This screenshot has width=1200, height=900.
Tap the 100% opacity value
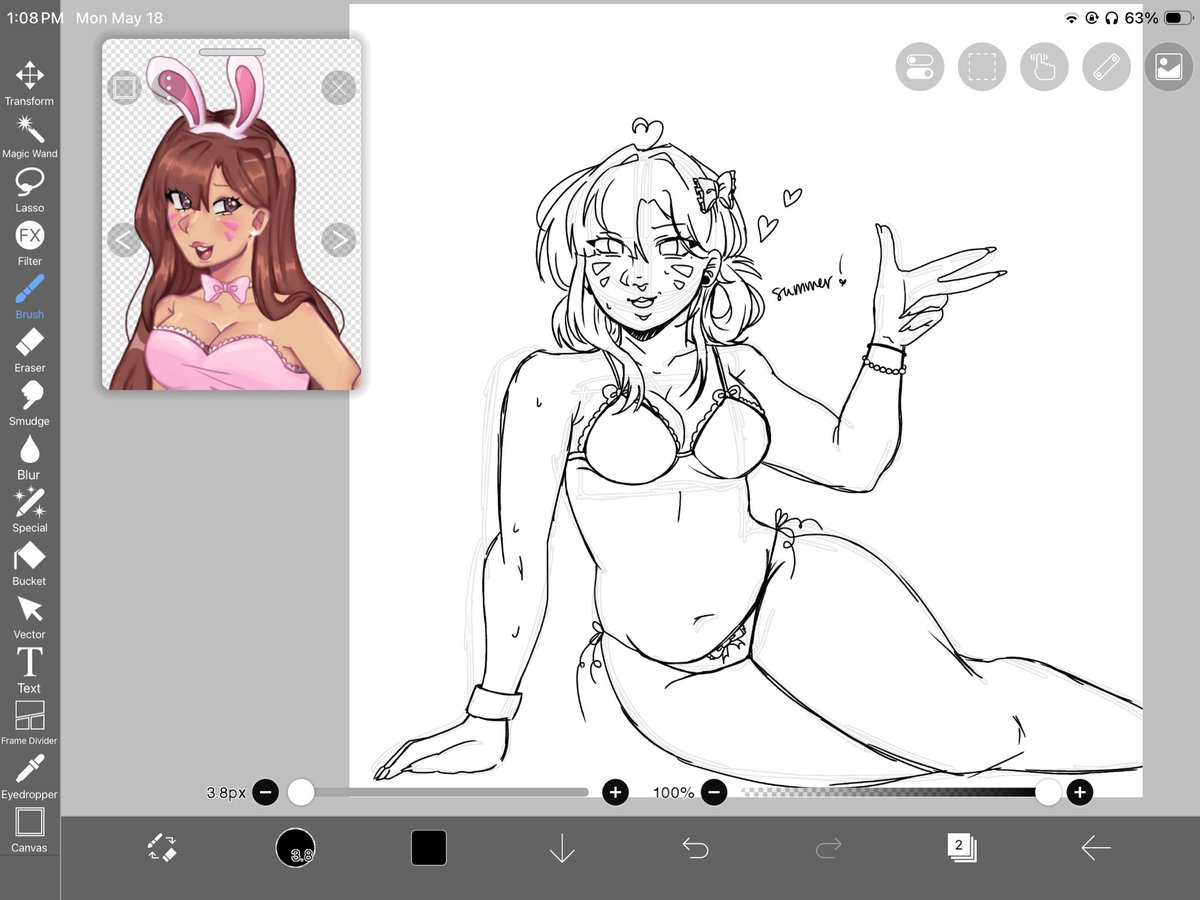click(x=673, y=793)
